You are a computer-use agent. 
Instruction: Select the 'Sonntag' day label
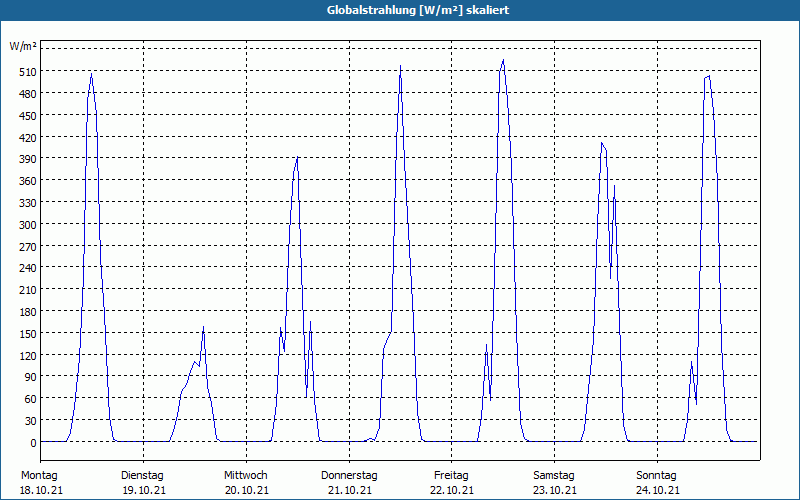coord(657,476)
